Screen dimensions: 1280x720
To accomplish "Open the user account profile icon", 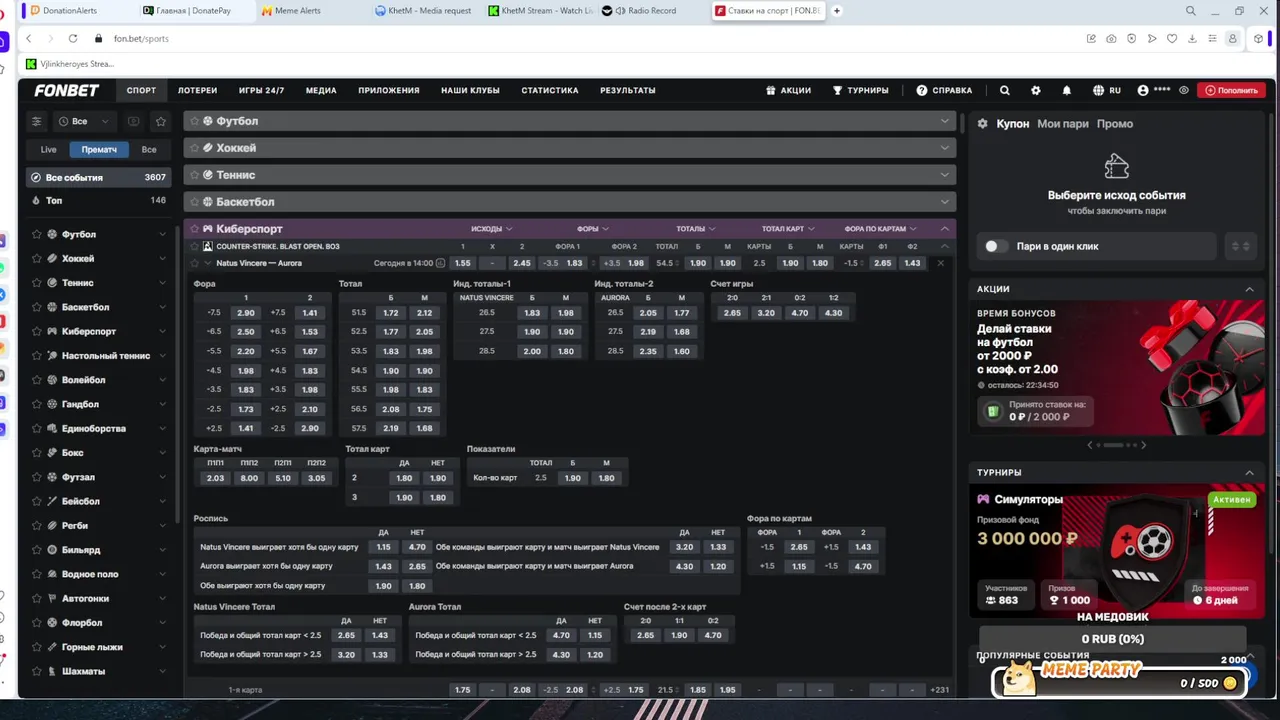I will 1143,90.
